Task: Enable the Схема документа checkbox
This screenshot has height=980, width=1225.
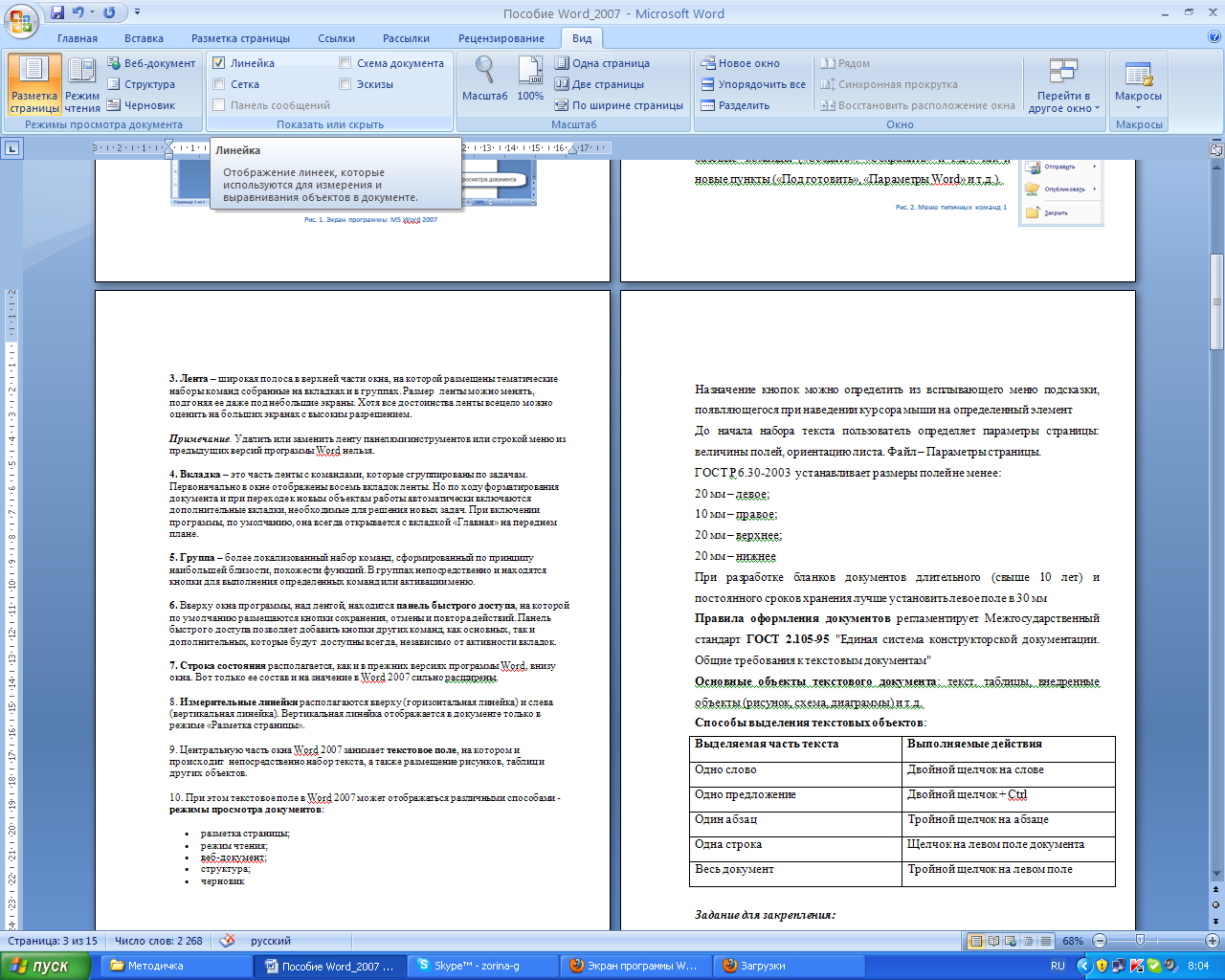Action: click(345, 63)
